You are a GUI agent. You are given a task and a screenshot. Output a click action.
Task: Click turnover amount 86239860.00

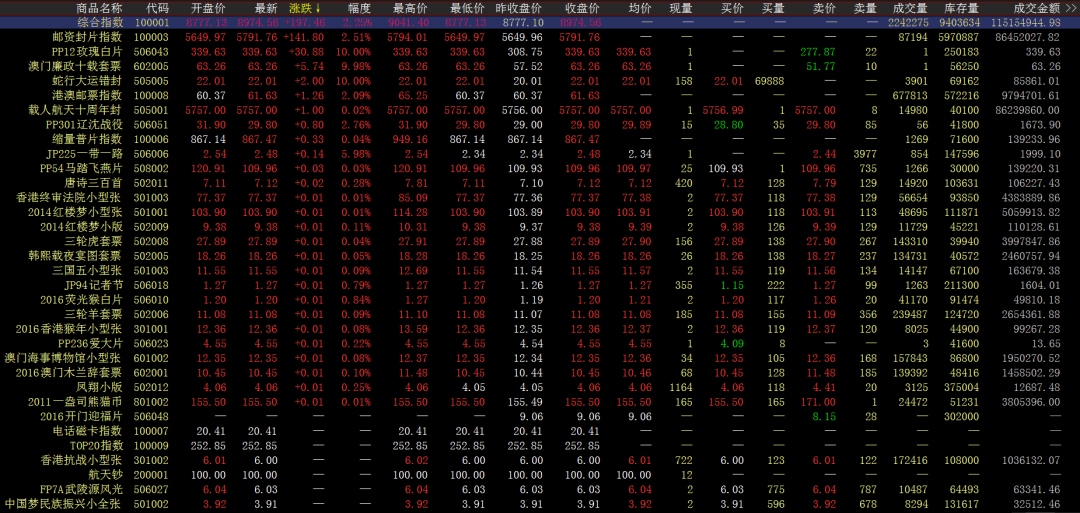pos(1030,109)
